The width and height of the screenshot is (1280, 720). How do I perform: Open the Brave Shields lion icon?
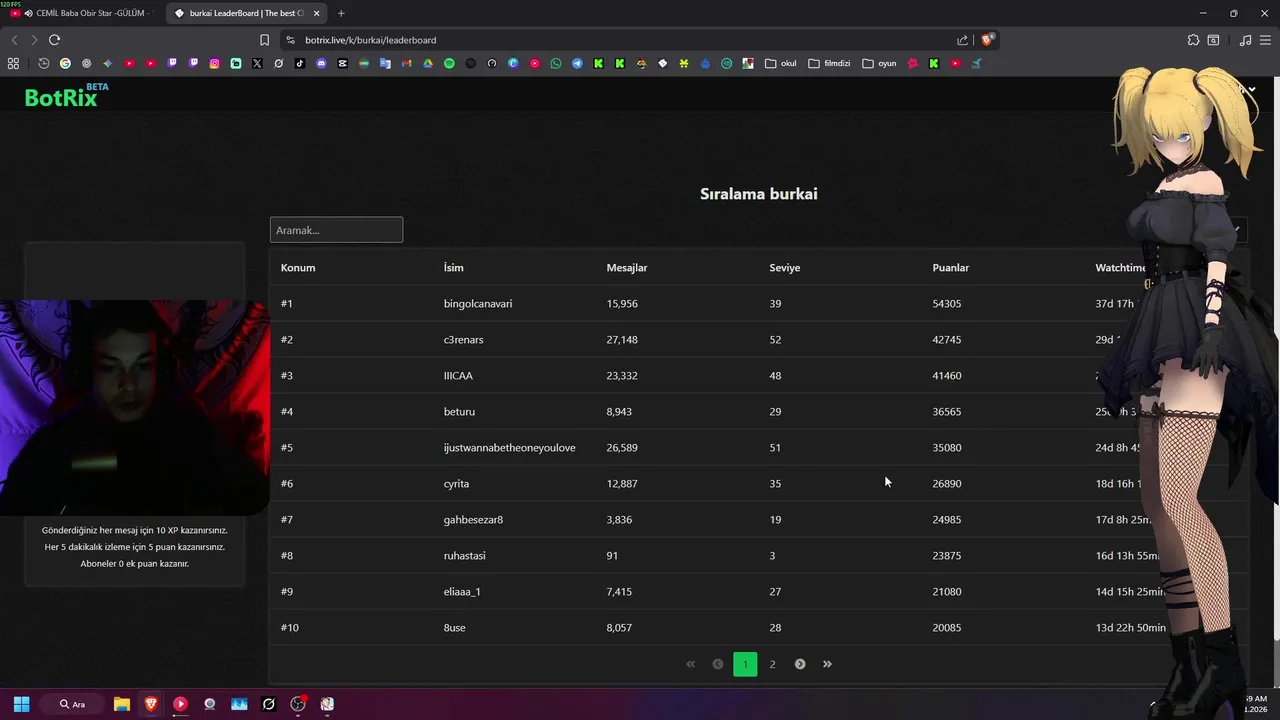pyautogui.click(x=987, y=40)
